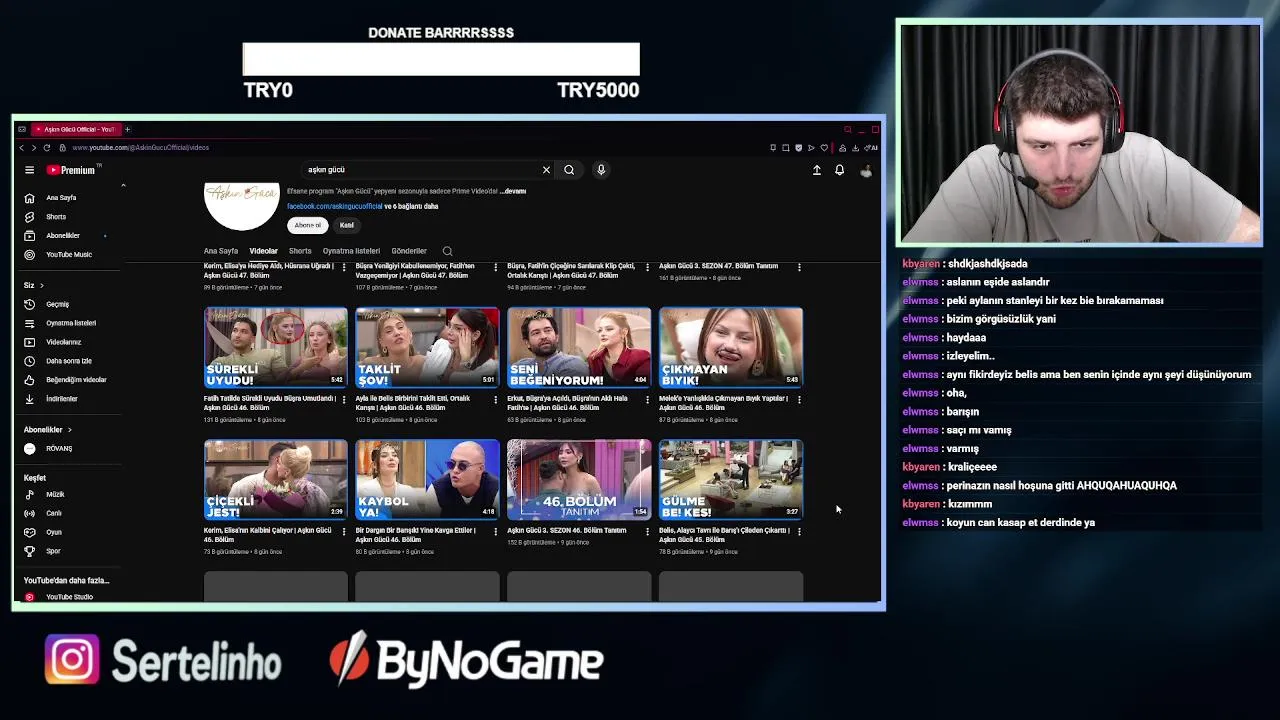The image size is (1280, 720).
Task: Open the notifications bell
Action: [839, 170]
